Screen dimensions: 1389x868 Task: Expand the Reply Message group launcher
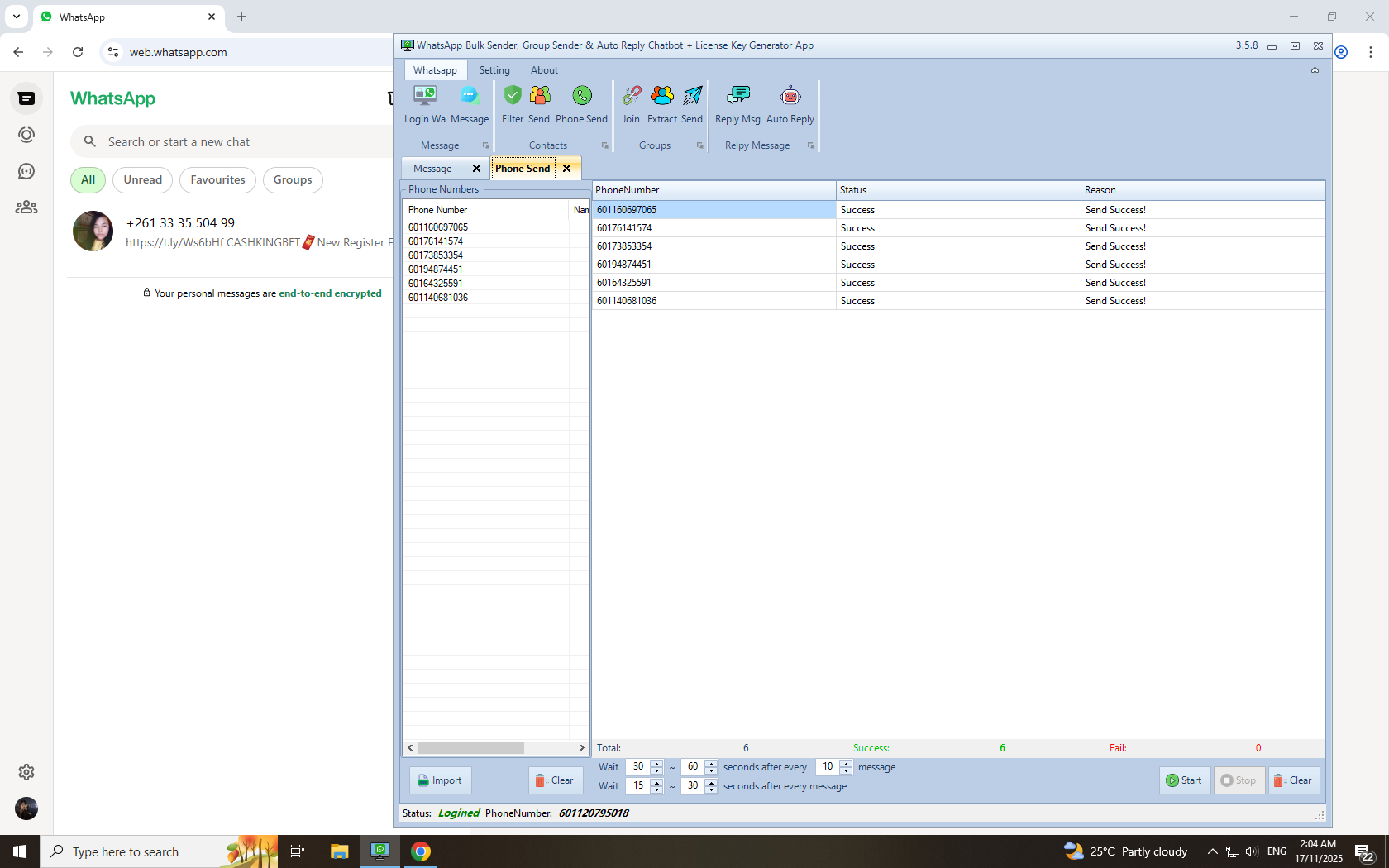811,145
